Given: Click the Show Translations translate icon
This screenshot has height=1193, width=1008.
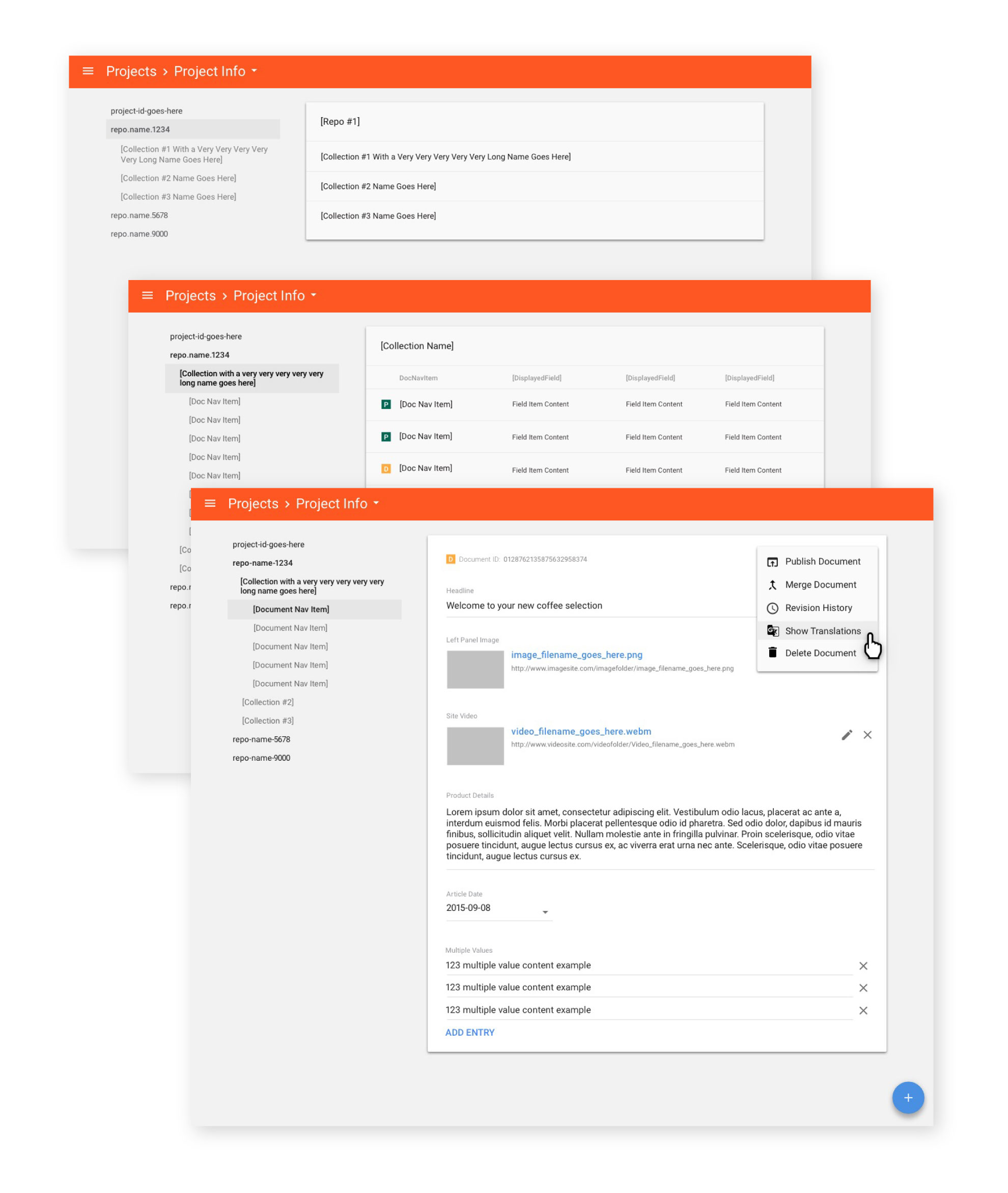Looking at the screenshot, I should pos(773,630).
